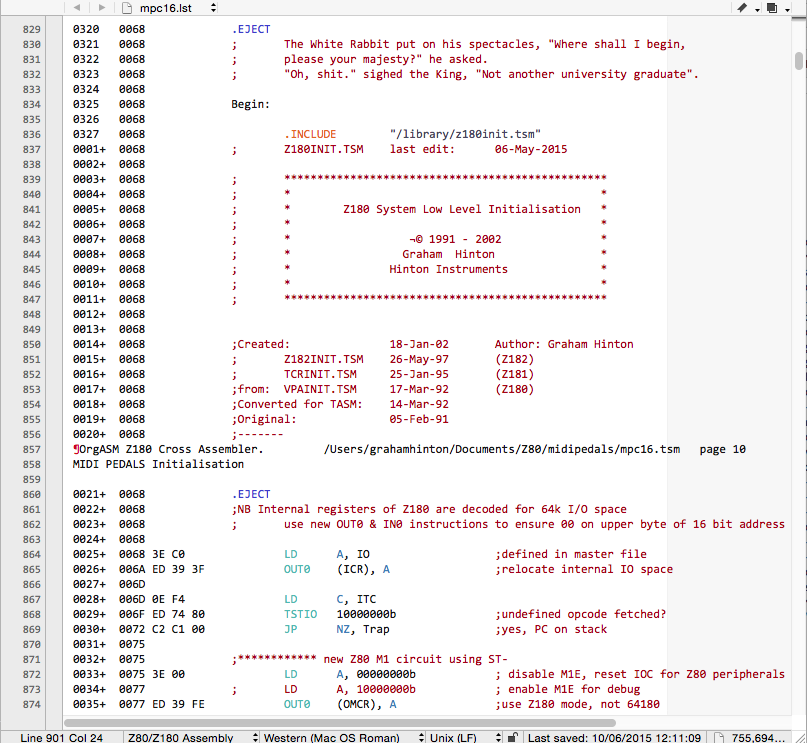Open the Unix (LF) line endings dropdown
807x743 pixels.
[465, 737]
